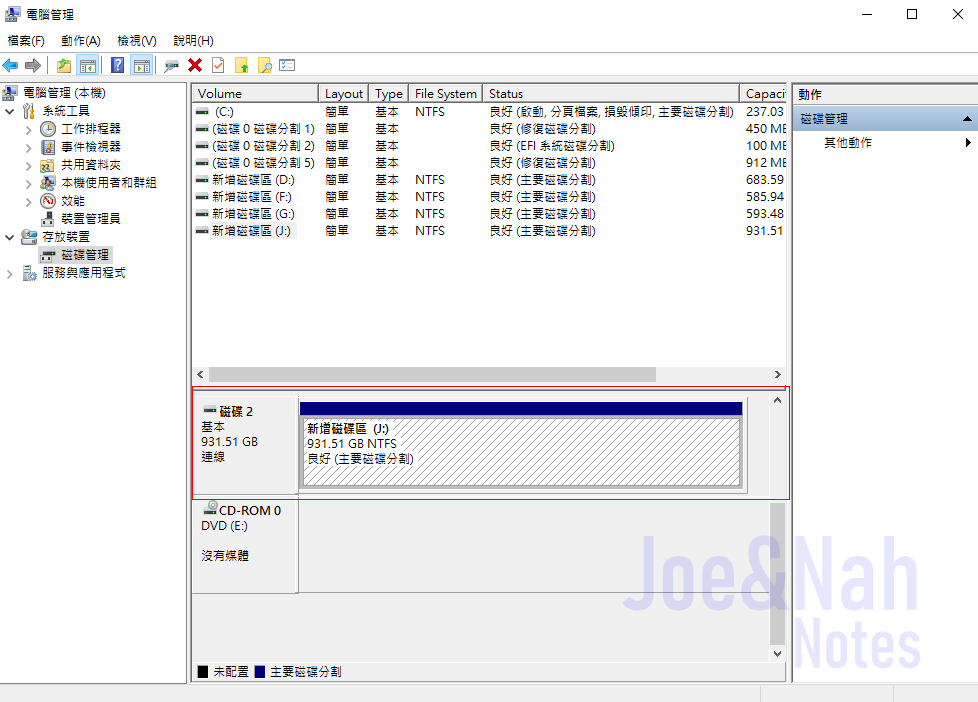
Task: Select 本機使用者和群組 tree item
Action: pos(109,183)
